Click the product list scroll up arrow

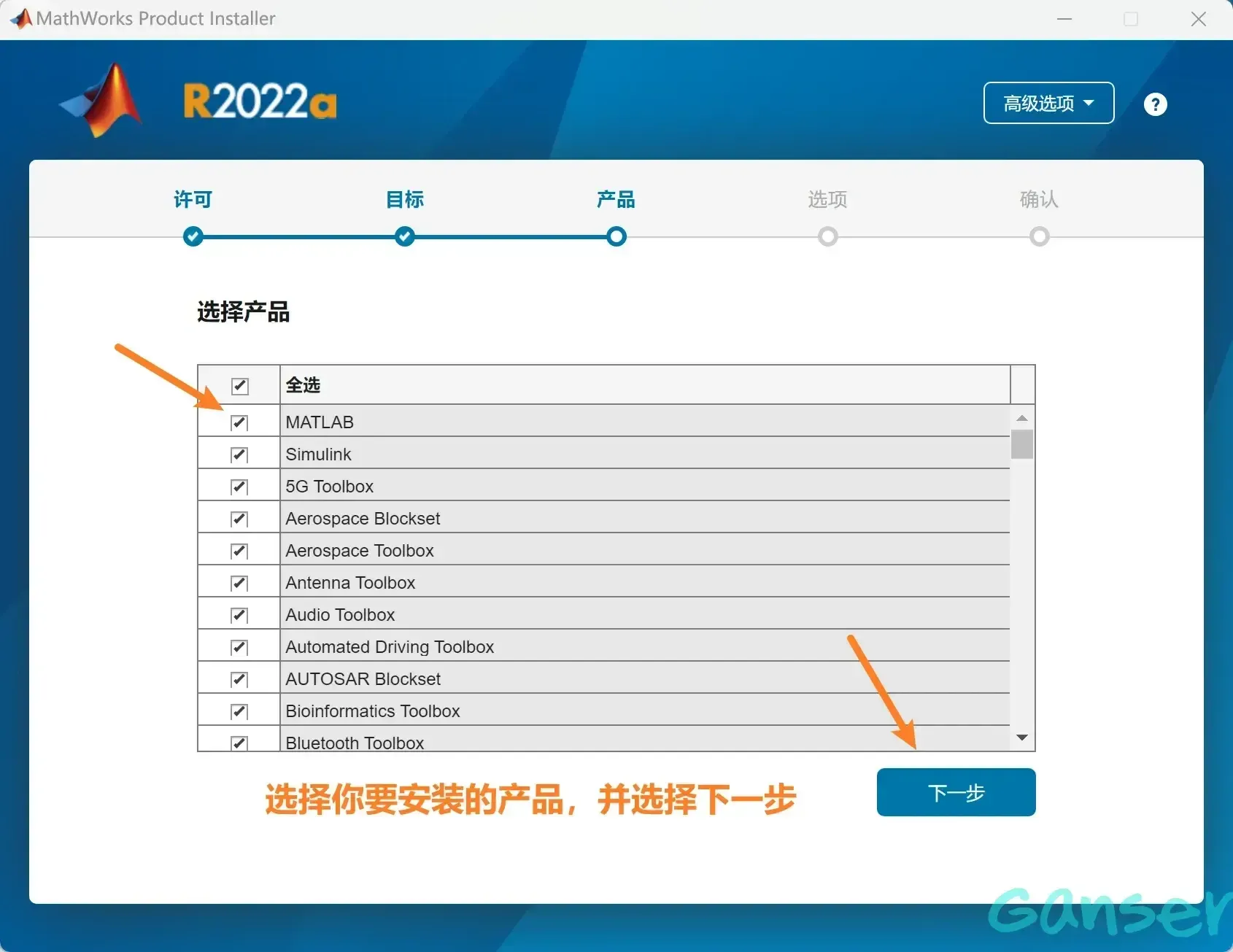pyautogui.click(x=1021, y=418)
